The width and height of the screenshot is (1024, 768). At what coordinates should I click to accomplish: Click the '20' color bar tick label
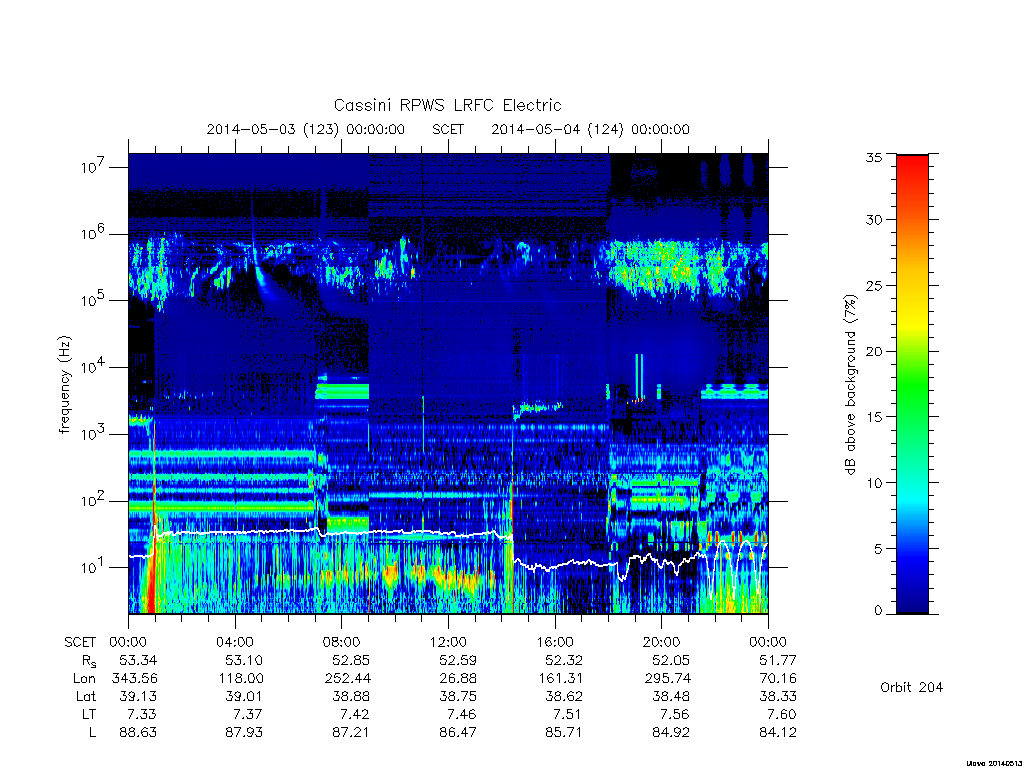coord(873,351)
